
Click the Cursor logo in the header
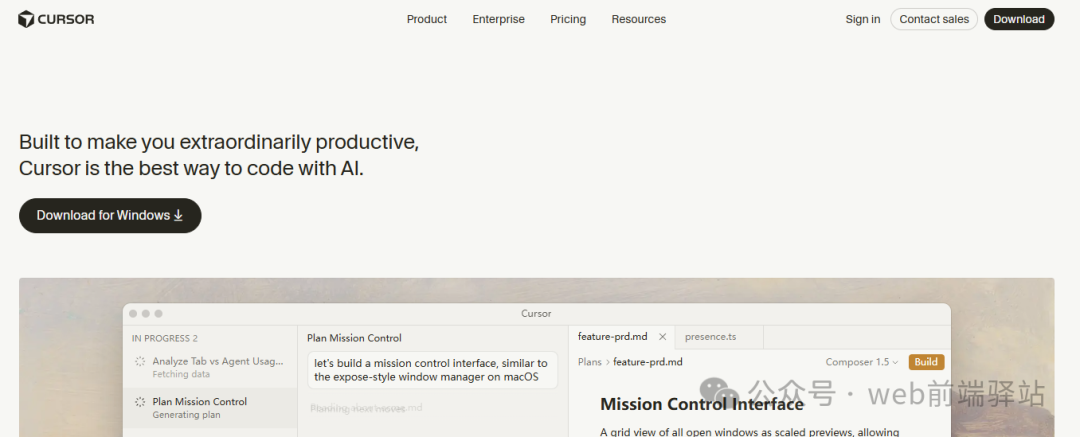56,19
